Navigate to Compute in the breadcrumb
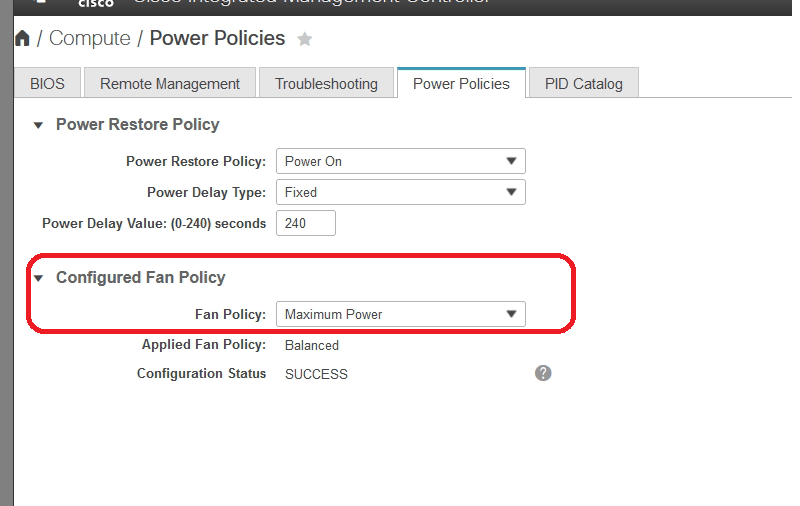 tap(90, 39)
